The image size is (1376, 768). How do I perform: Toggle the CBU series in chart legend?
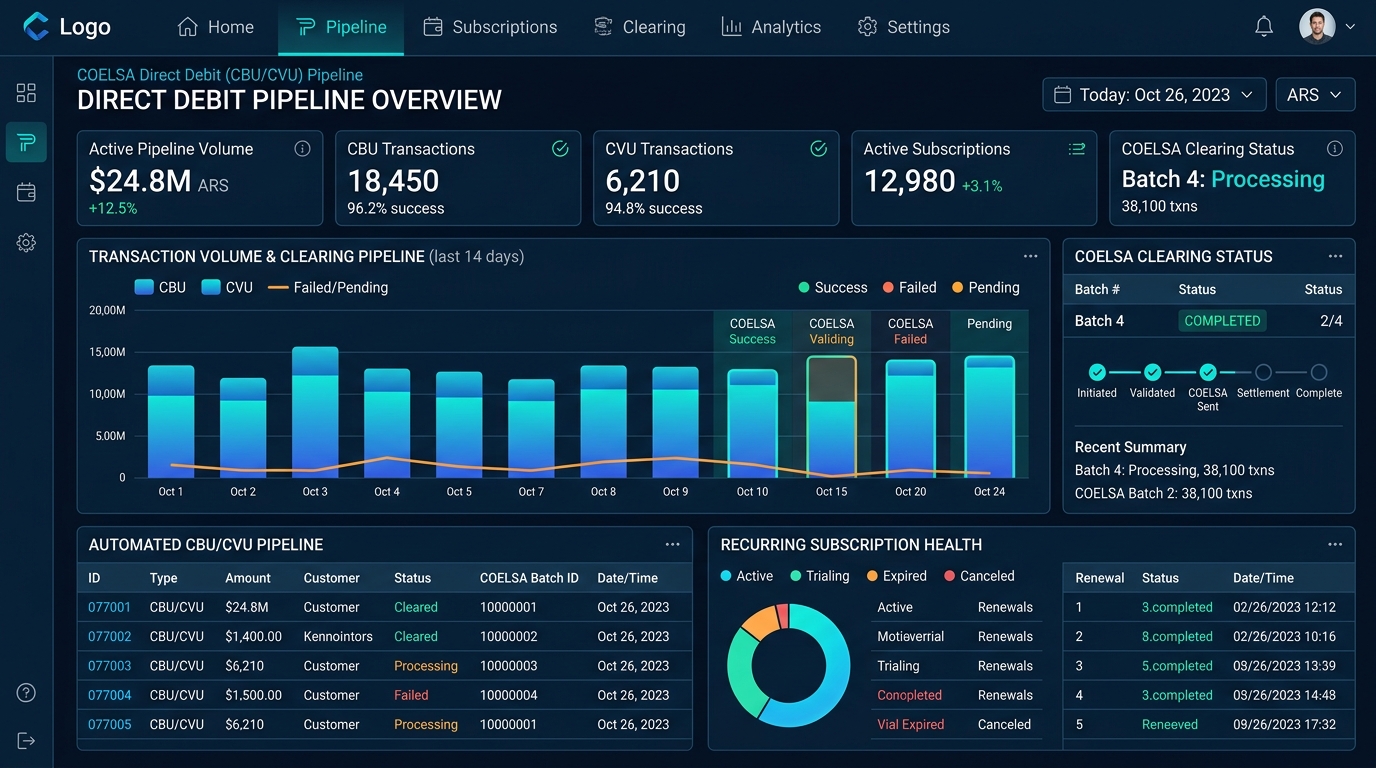[160, 287]
